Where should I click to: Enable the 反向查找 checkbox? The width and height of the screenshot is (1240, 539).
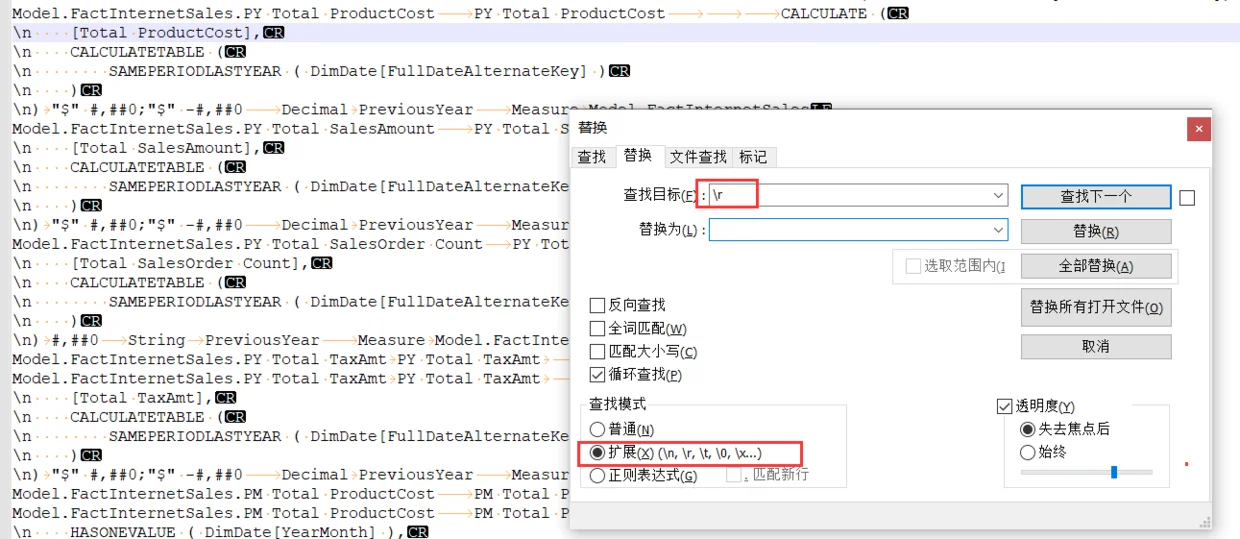click(x=597, y=305)
